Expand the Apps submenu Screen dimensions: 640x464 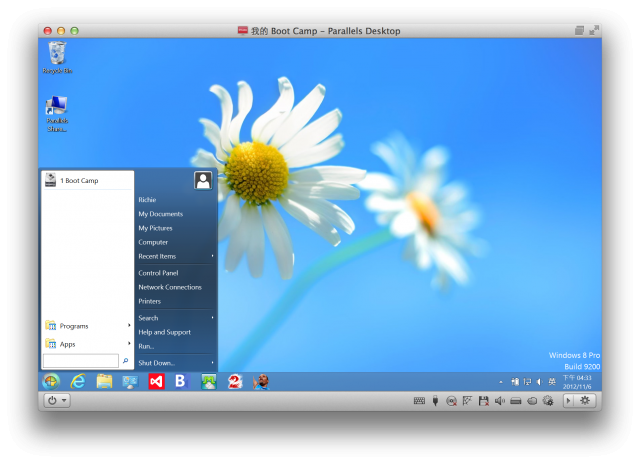point(88,344)
